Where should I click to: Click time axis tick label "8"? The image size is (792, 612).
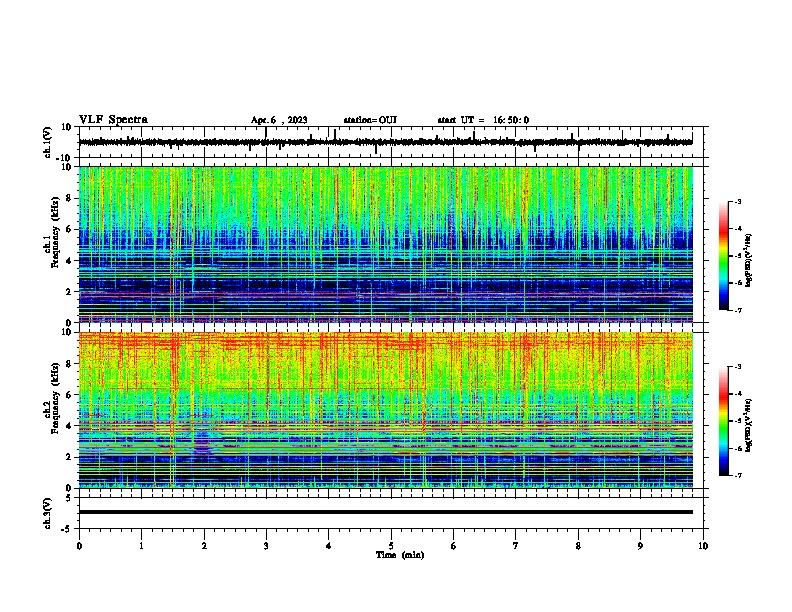(x=578, y=546)
